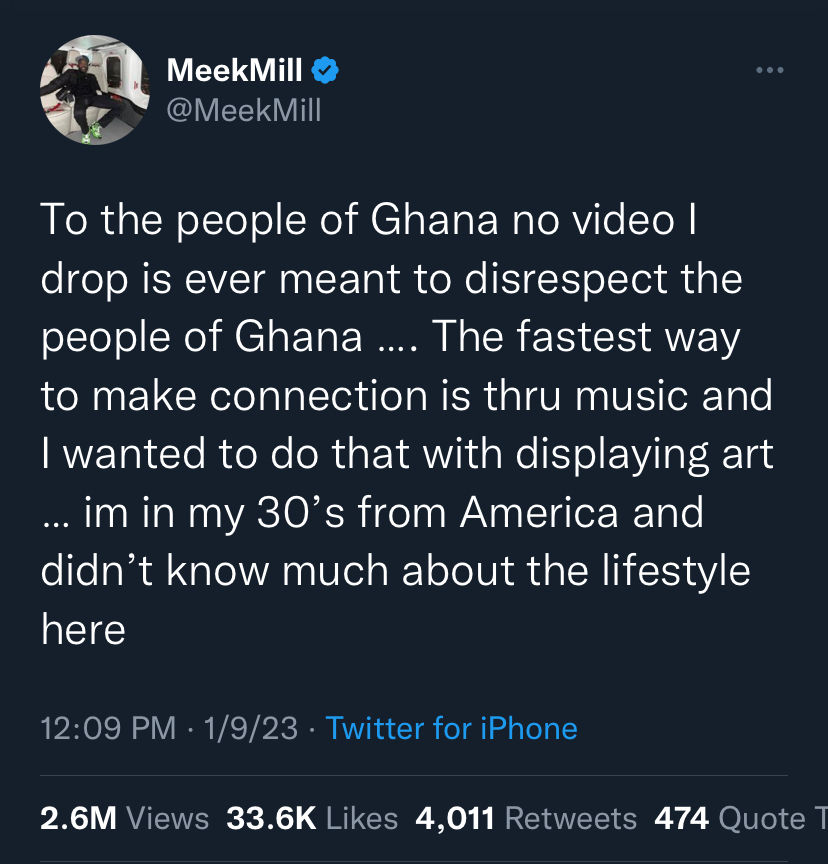Open the @MeekMill handle link
The height and width of the screenshot is (864, 828).
coord(245,108)
